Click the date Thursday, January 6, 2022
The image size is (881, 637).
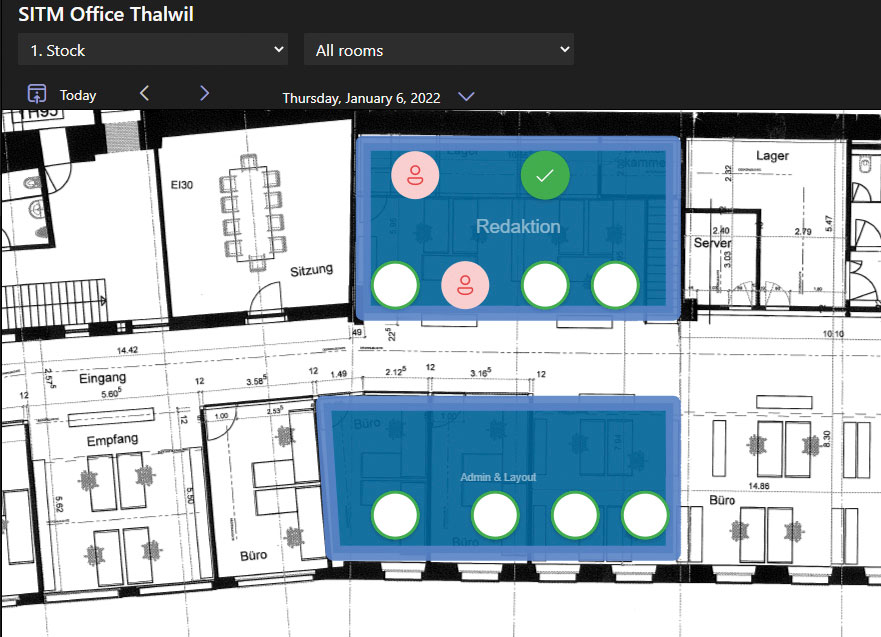[361, 98]
